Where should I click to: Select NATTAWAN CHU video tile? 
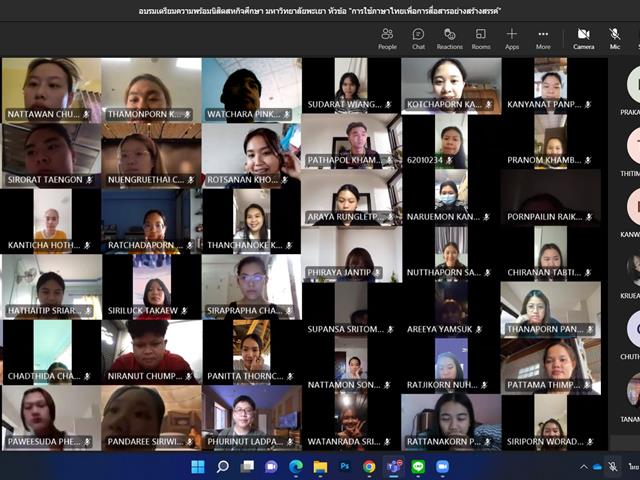[x=51, y=90]
